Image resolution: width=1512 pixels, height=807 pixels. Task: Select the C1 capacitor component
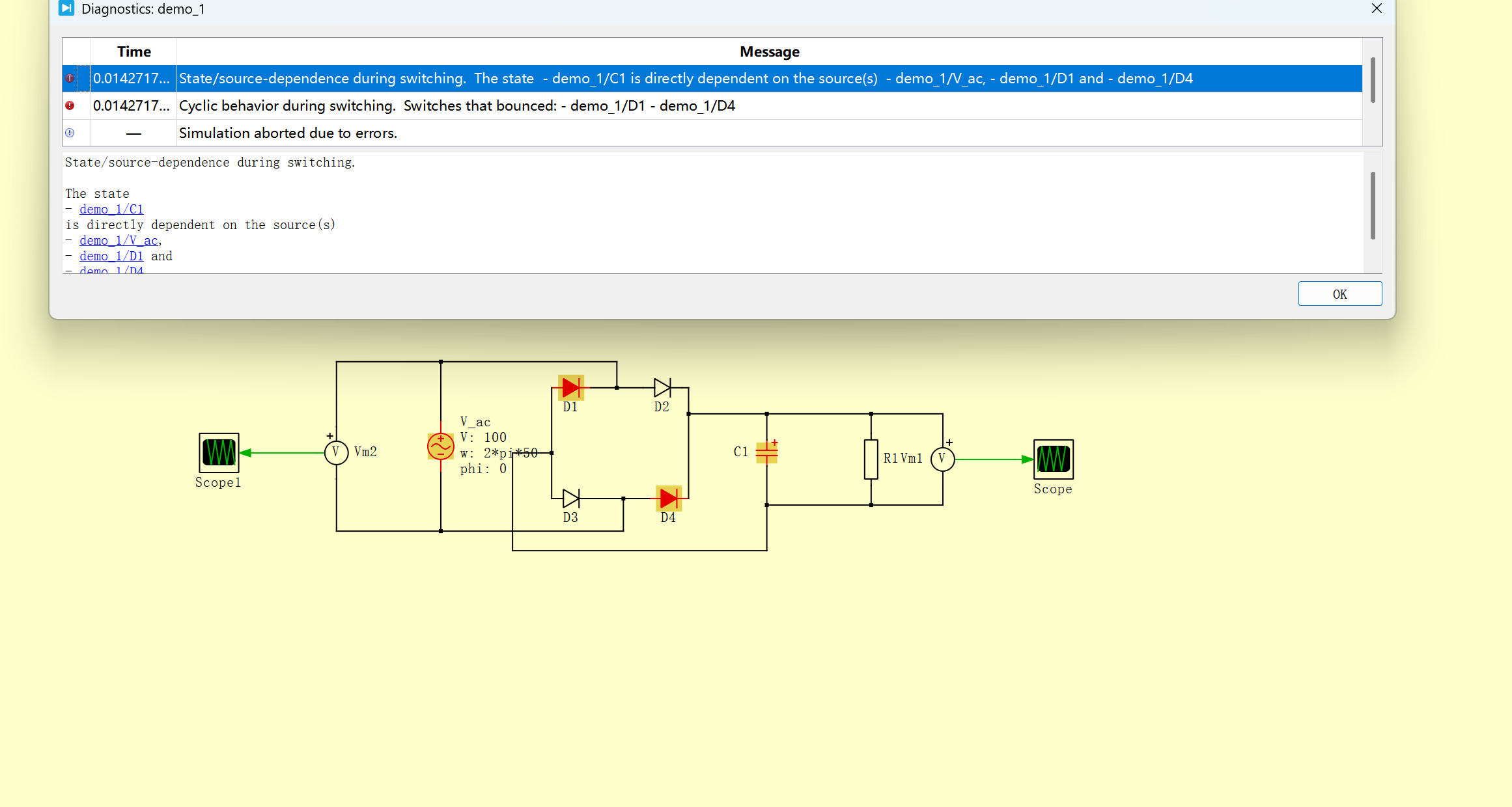(x=766, y=452)
